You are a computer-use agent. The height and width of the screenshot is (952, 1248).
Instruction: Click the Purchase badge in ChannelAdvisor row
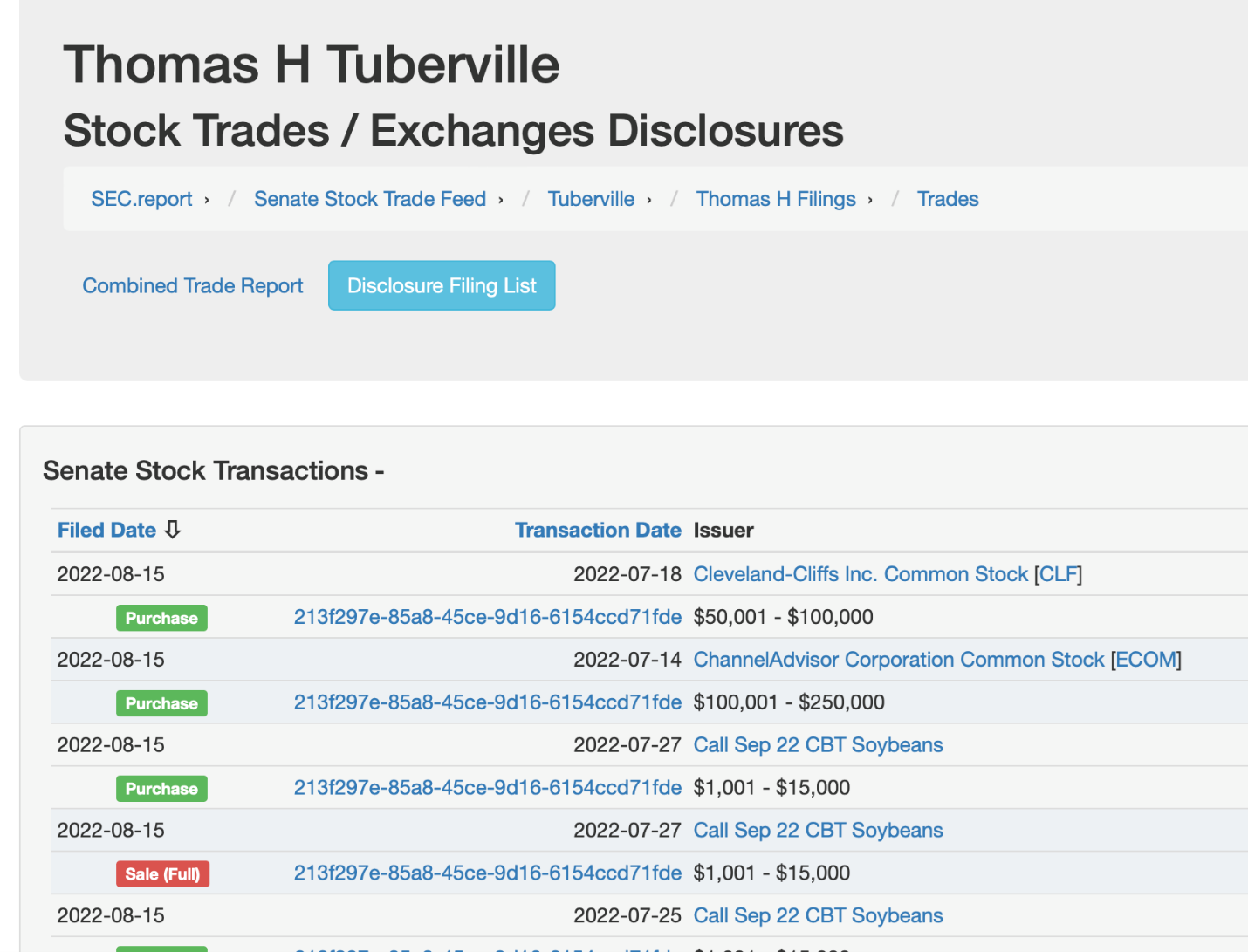click(x=161, y=703)
